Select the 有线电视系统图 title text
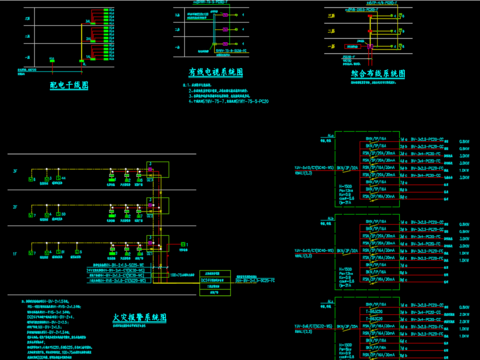The width and height of the screenshot is (480, 360). click(216, 72)
